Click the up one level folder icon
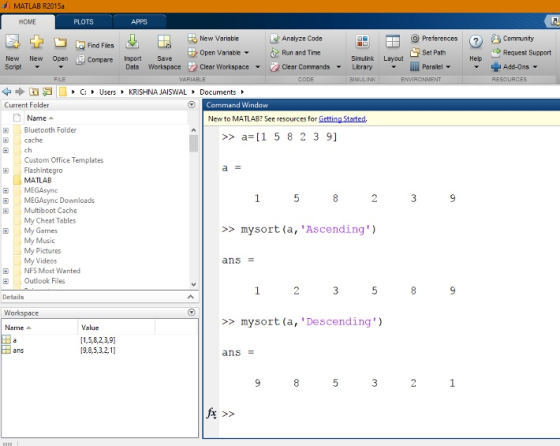 (34, 92)
